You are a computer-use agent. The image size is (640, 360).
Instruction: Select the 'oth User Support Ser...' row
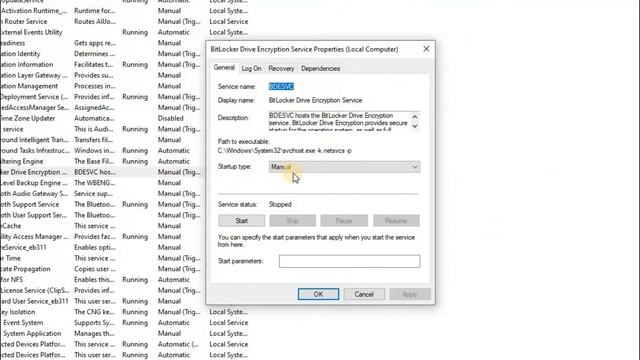pyautogui.click(x=103, y=215)
